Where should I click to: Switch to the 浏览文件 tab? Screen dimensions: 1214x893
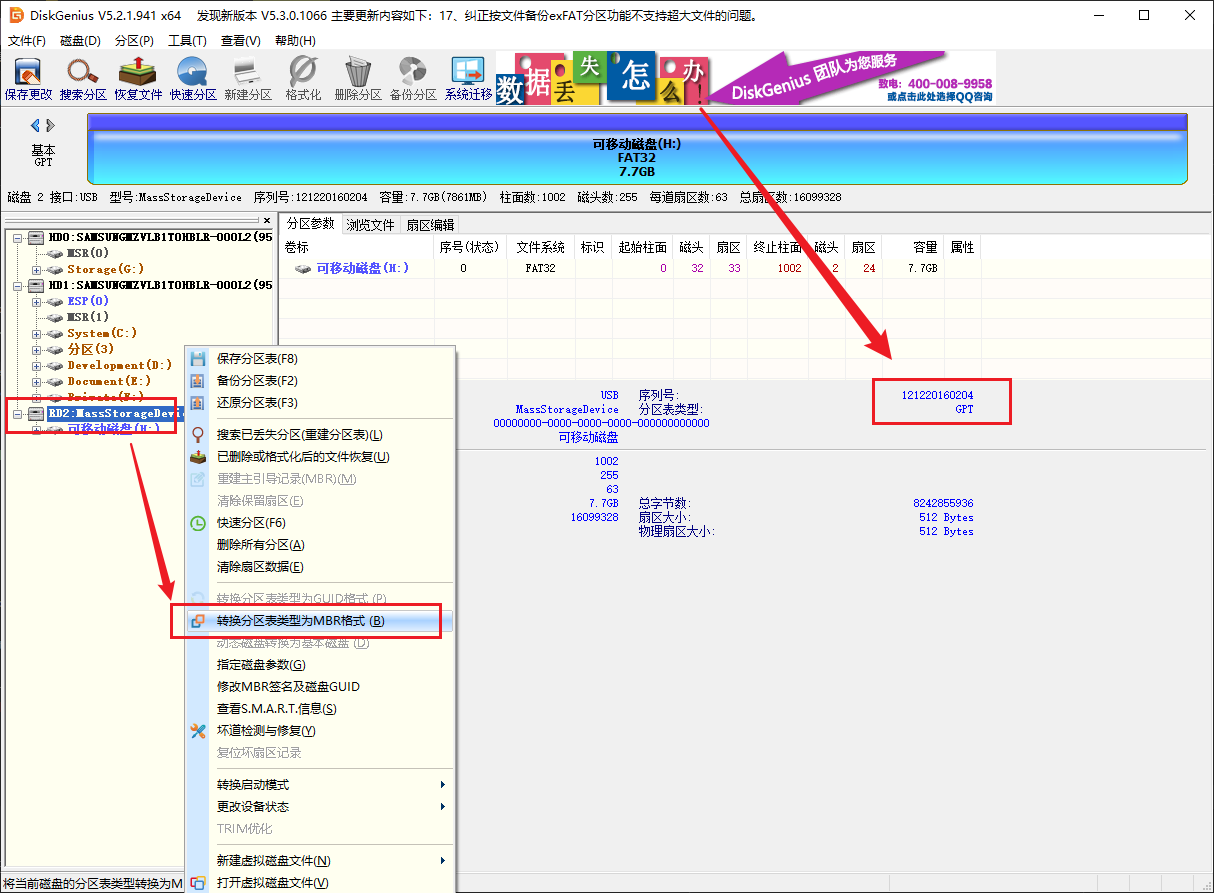tap(370, 223)
